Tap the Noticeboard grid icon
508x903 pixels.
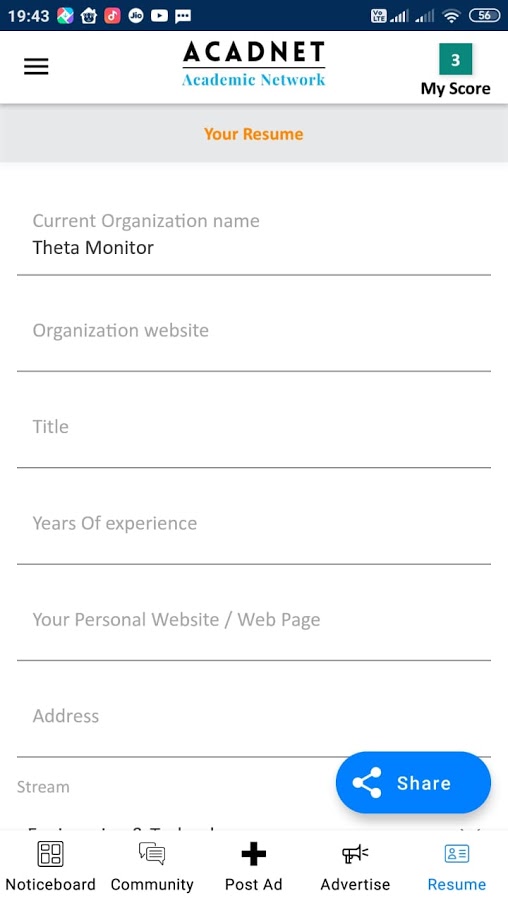50,853
